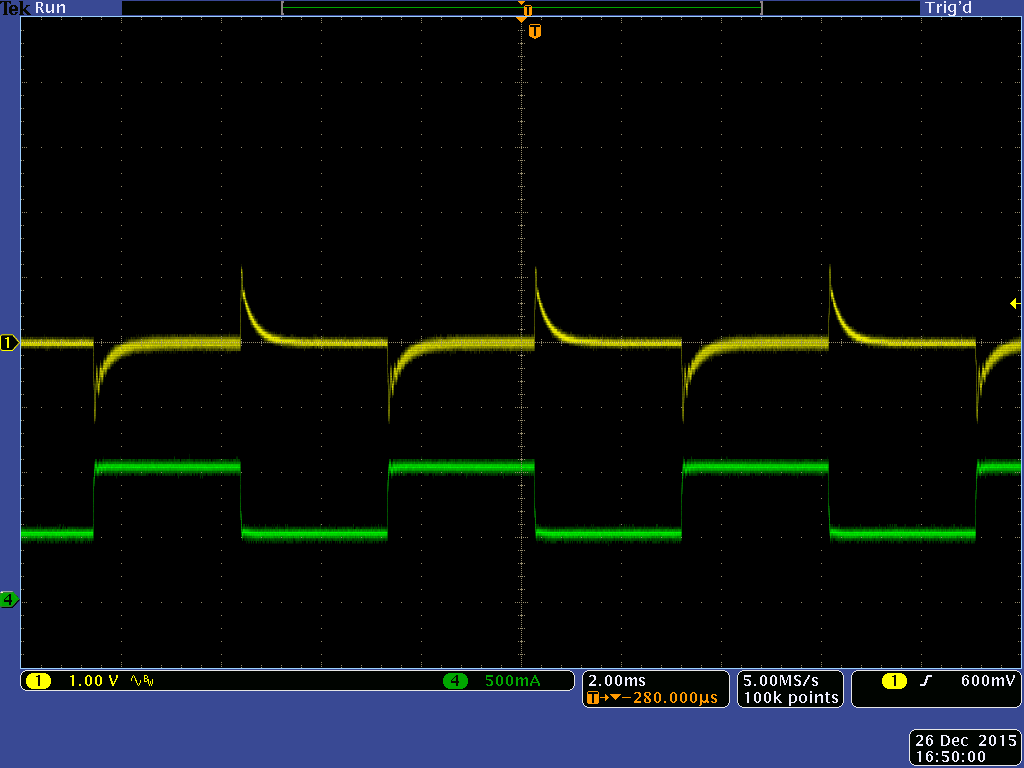The height and width of the screenshot is (768, 1024).
Task: Click the 100k points record length
Action: 791,697
